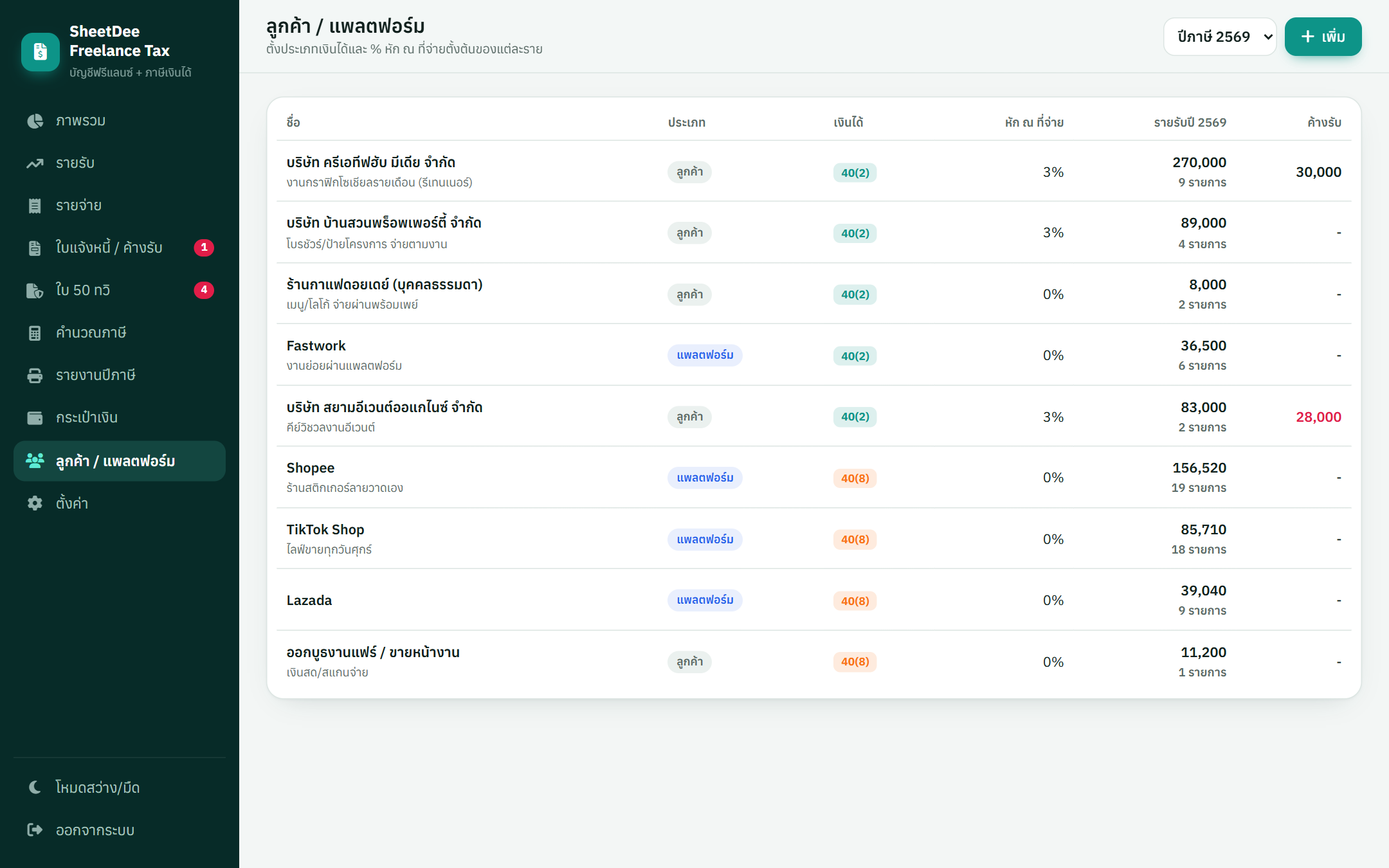Click the เพิ่ม add button
Viewport: 1389px width, 868px height.
[1323, 37]
